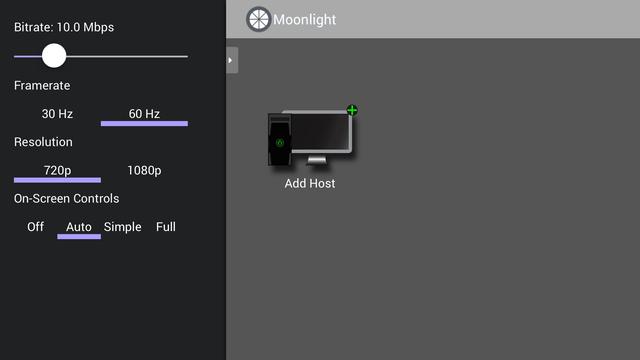Click the bitrate slider thumb

coord(54,56)
